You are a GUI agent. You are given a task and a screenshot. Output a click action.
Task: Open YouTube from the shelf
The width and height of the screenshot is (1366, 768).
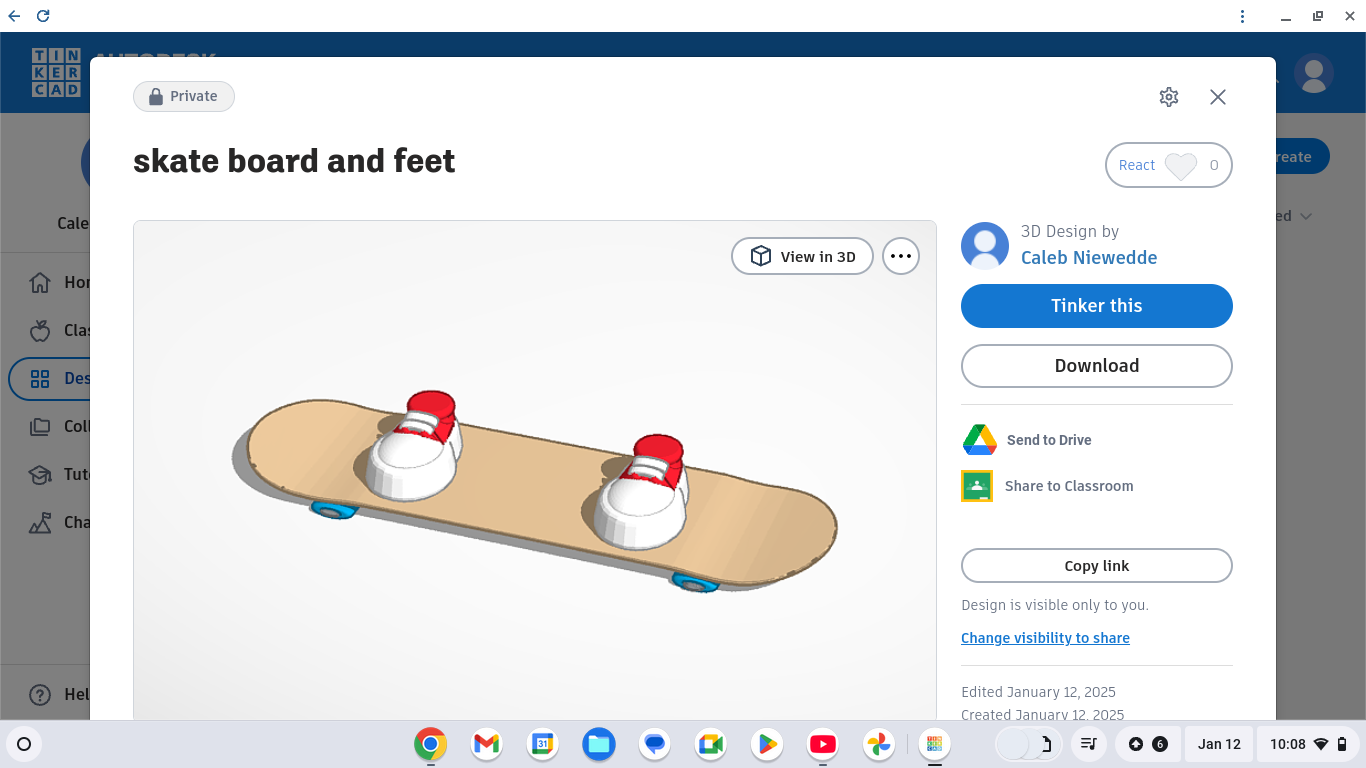click(823, 744)
